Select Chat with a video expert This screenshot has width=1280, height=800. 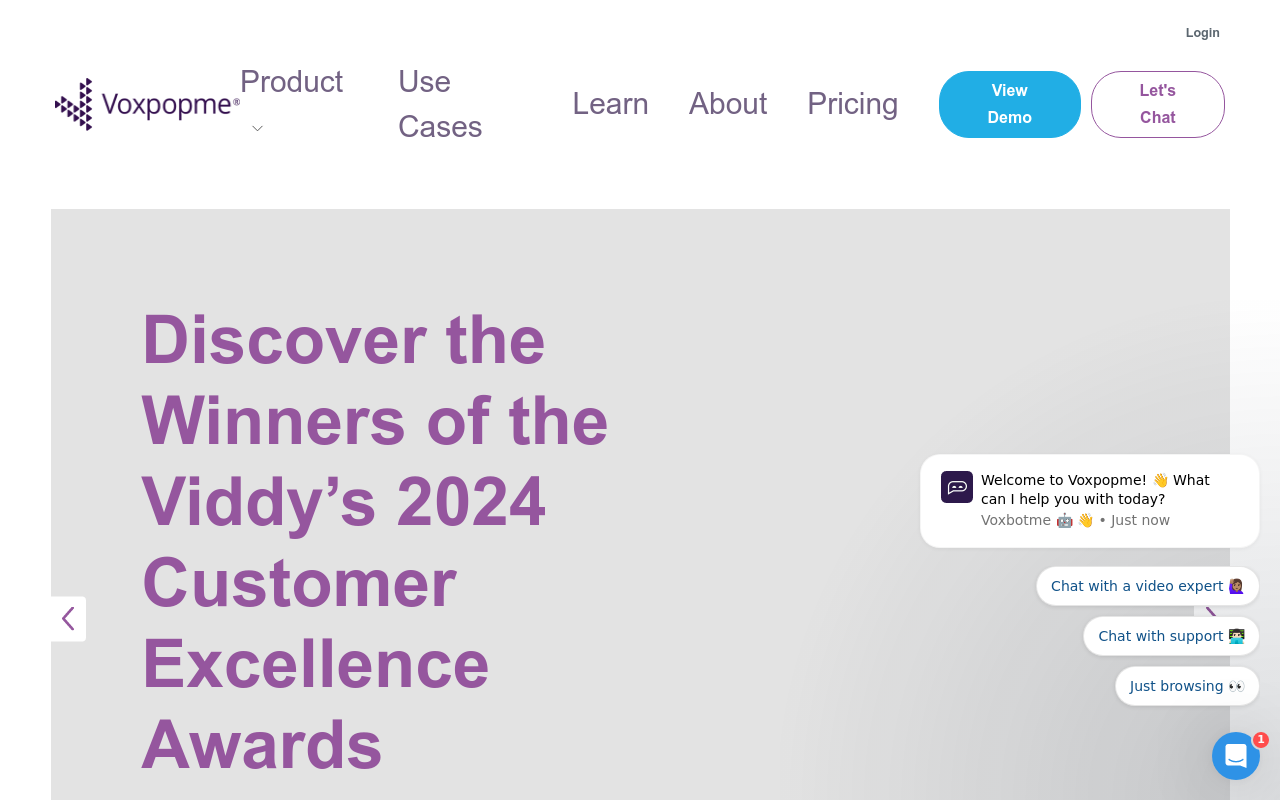[1147, 586]
